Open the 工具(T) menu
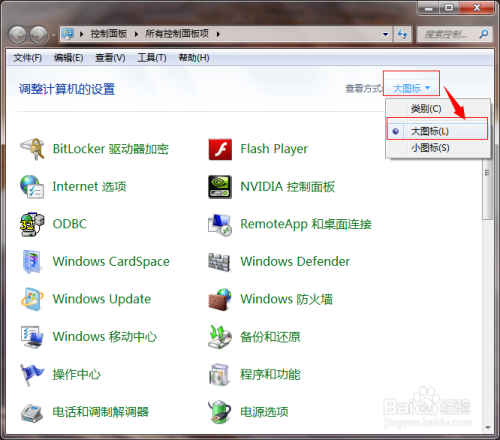 (152, 58)
